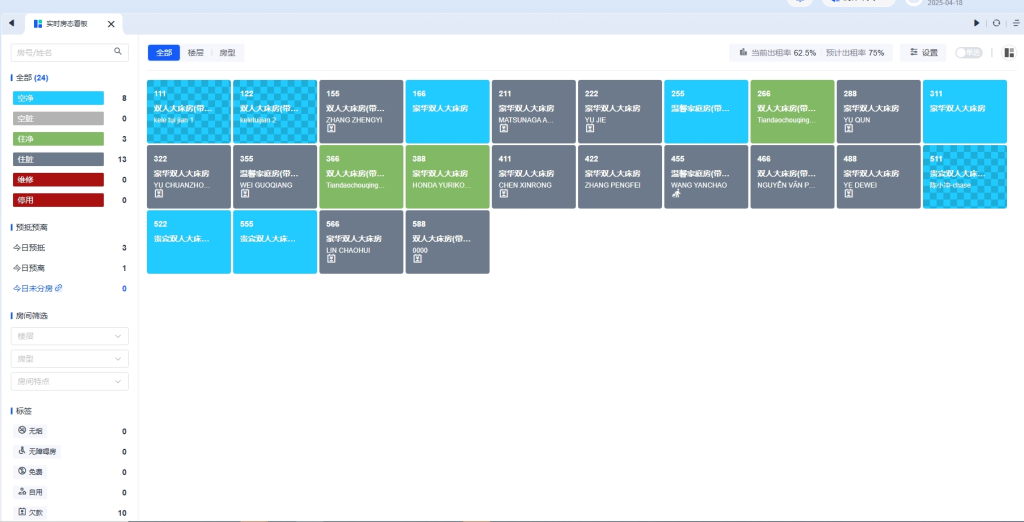This screenshot has width=1024, height=522.
Task: Click the play arrow icon in tab bar
Action: (x=977, y=23)
